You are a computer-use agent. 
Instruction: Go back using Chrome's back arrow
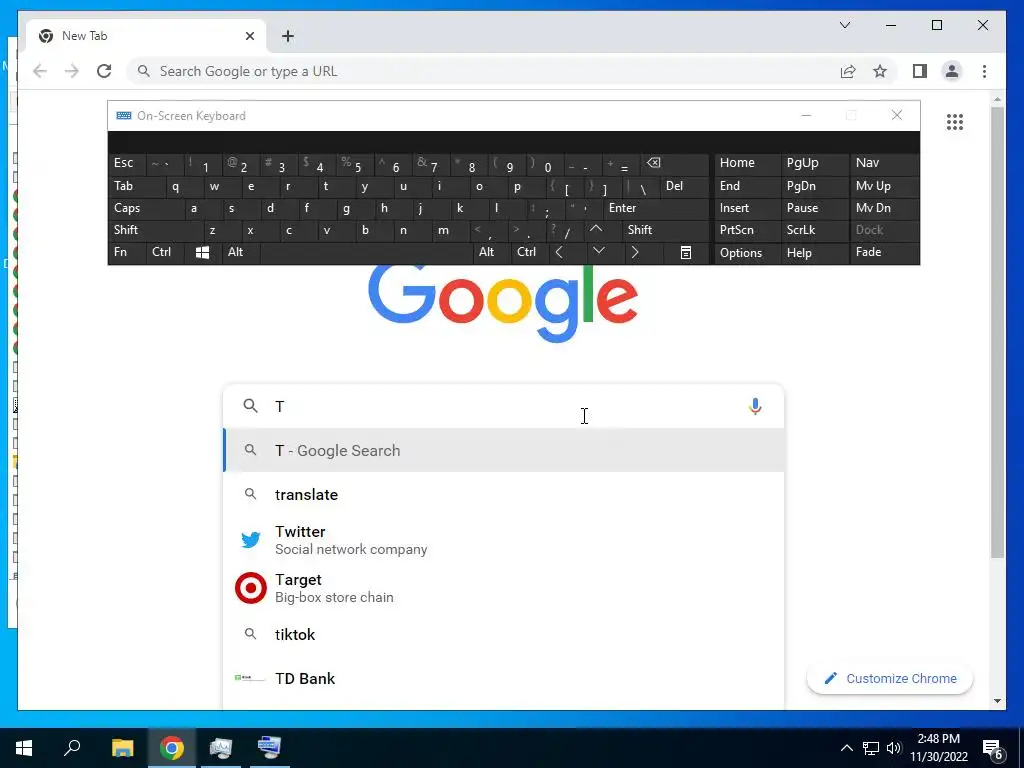[40, 71]
